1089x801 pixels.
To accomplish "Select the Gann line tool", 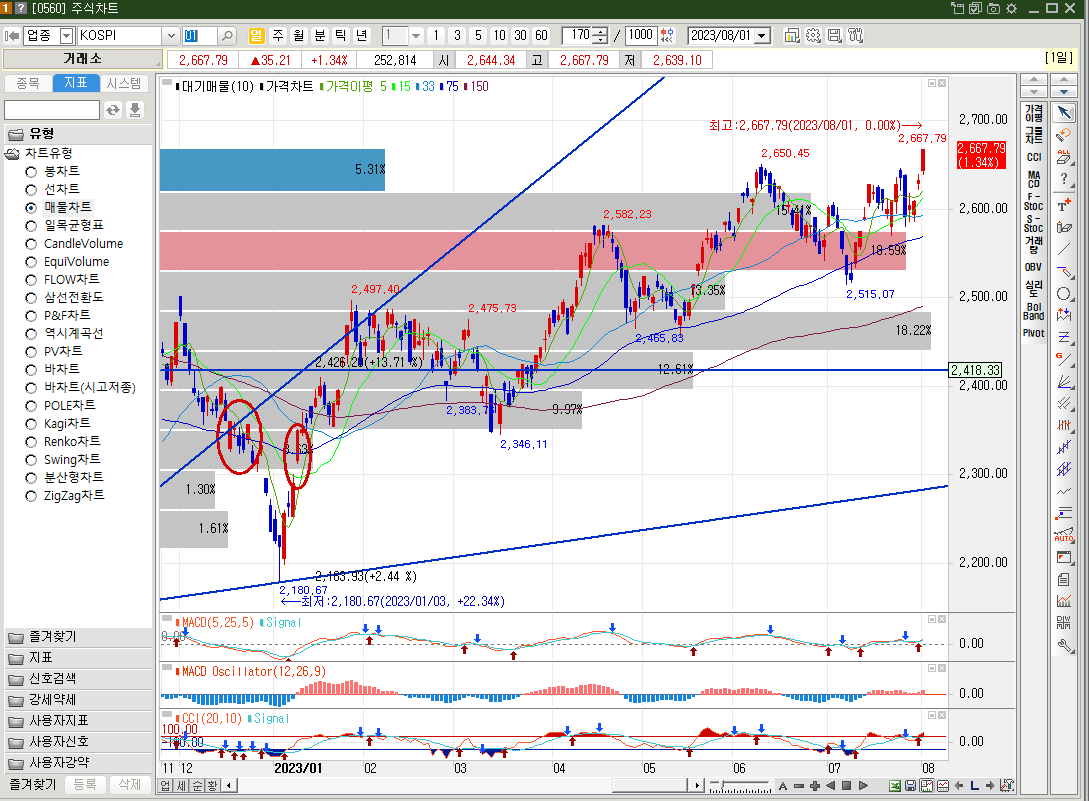I will 1063,359.
